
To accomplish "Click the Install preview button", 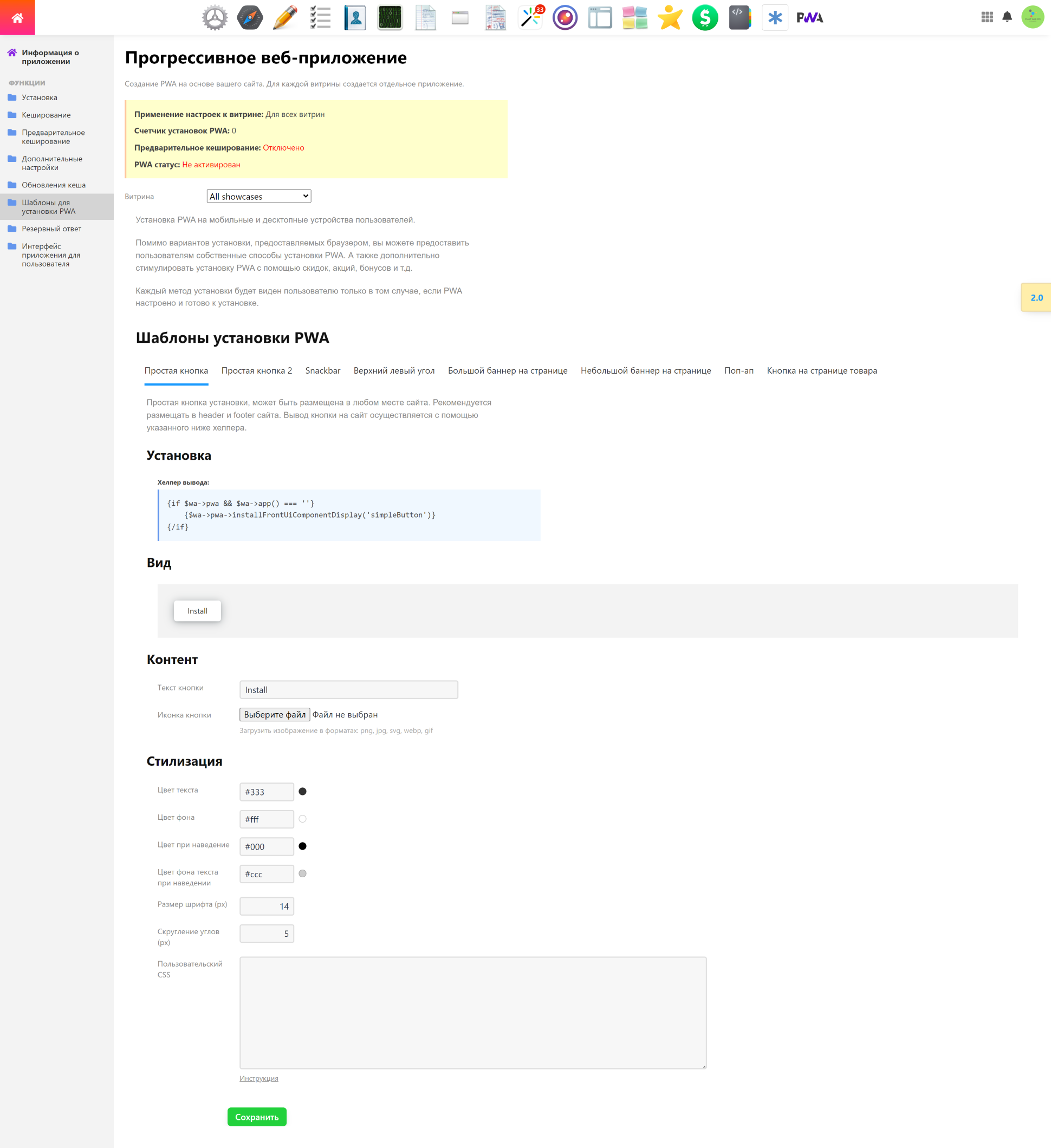I will tap(198, 611).
